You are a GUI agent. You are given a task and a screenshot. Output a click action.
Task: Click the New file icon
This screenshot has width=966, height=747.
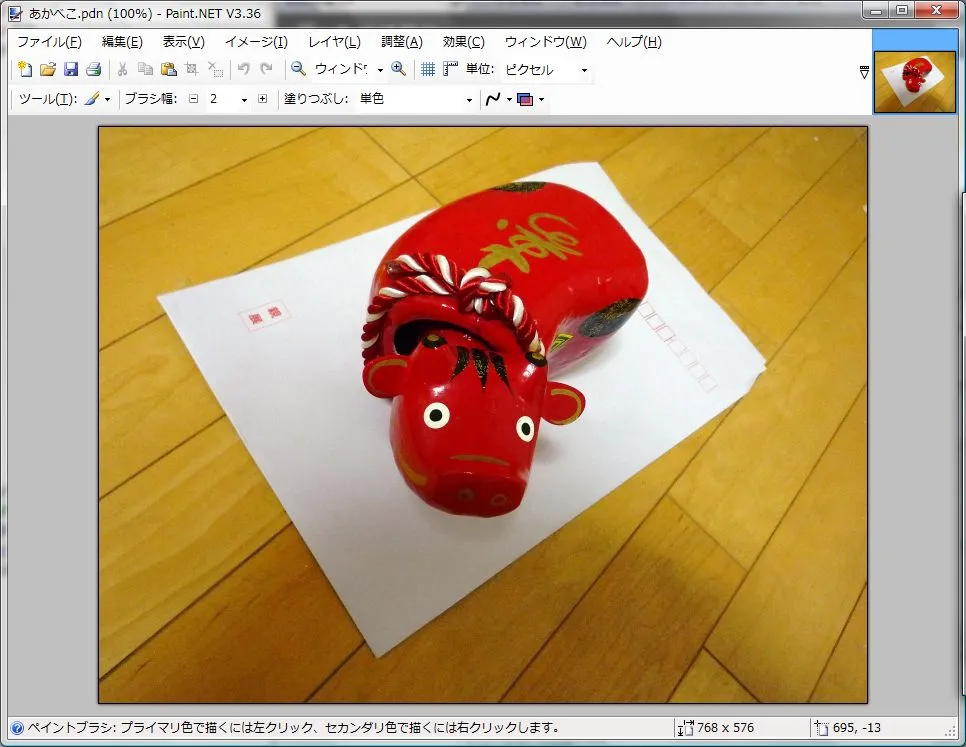(x=26, y=69)
